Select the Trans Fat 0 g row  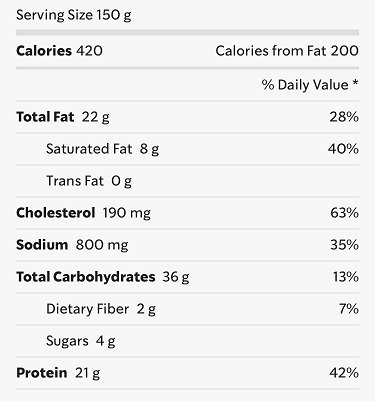pos(187,181)
